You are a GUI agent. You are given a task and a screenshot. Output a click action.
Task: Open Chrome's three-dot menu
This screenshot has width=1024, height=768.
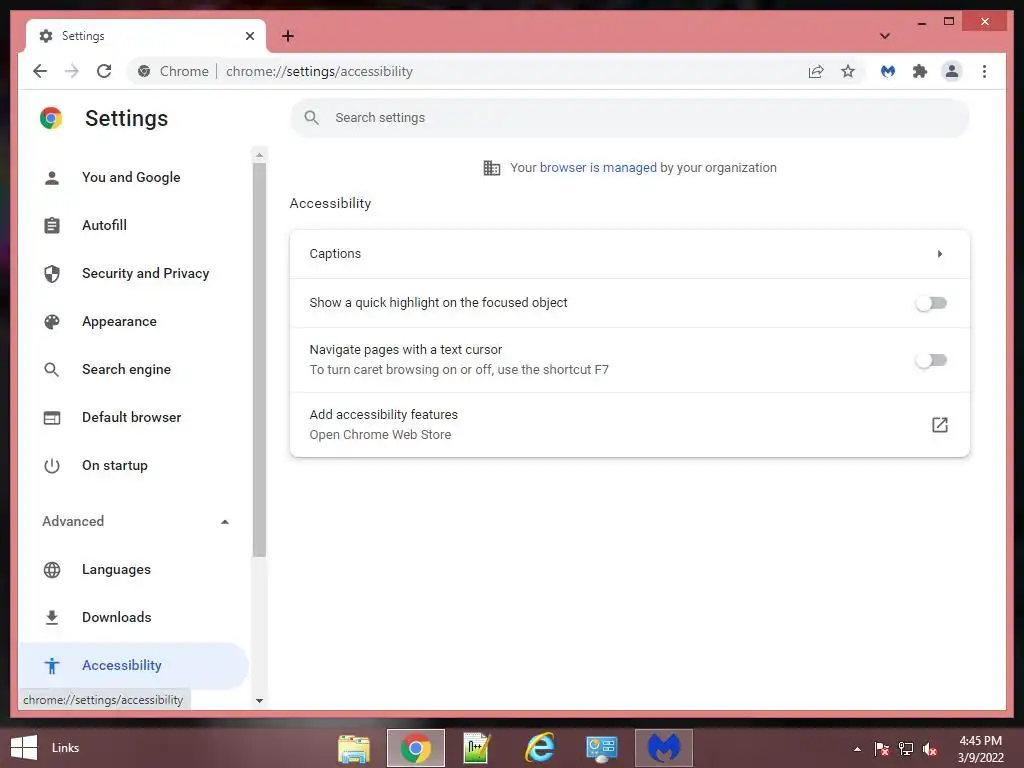984,71
